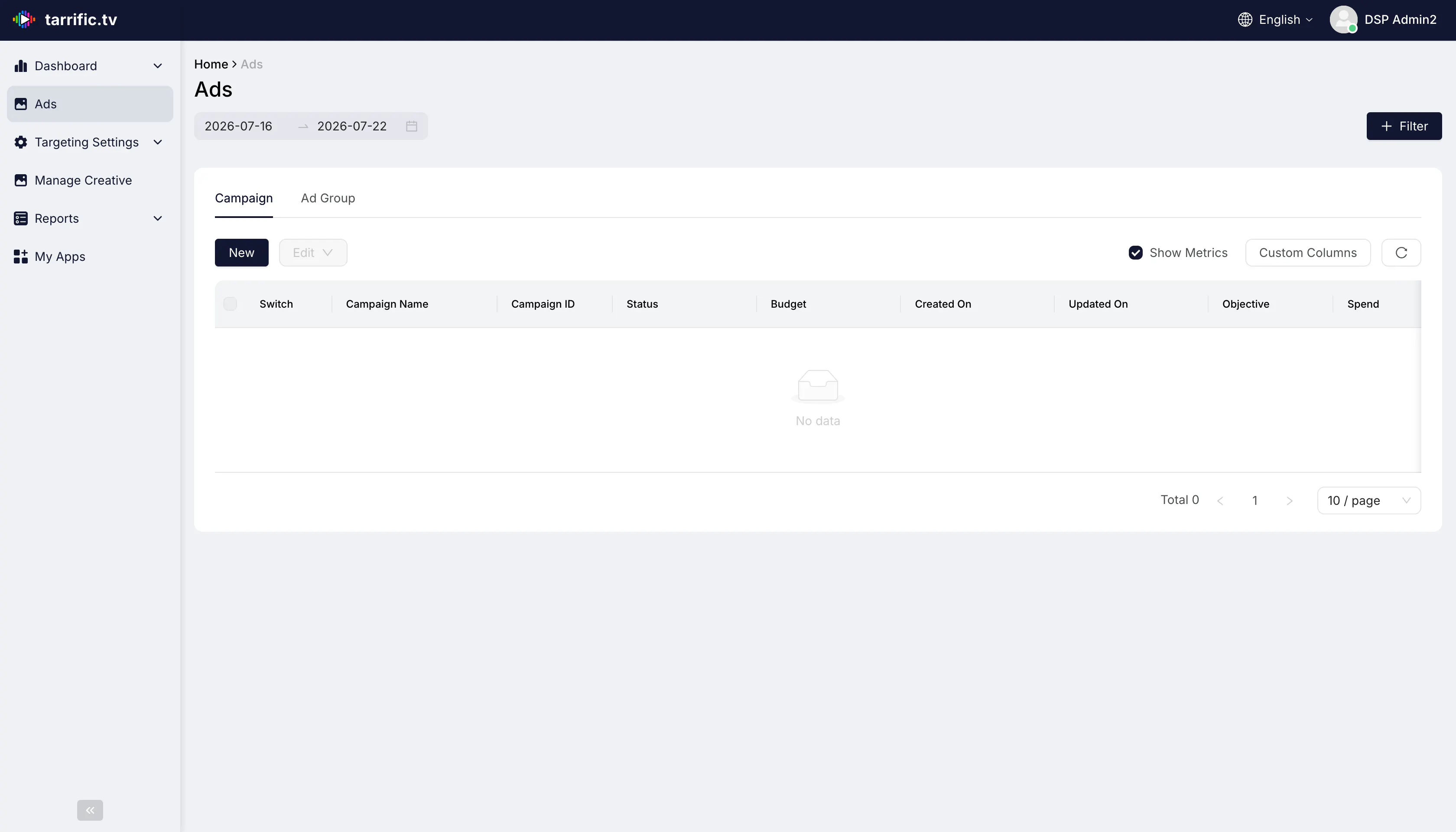Refresh the campaign table
This screenshot has height=832, width=1456.
pos(1401,253)
